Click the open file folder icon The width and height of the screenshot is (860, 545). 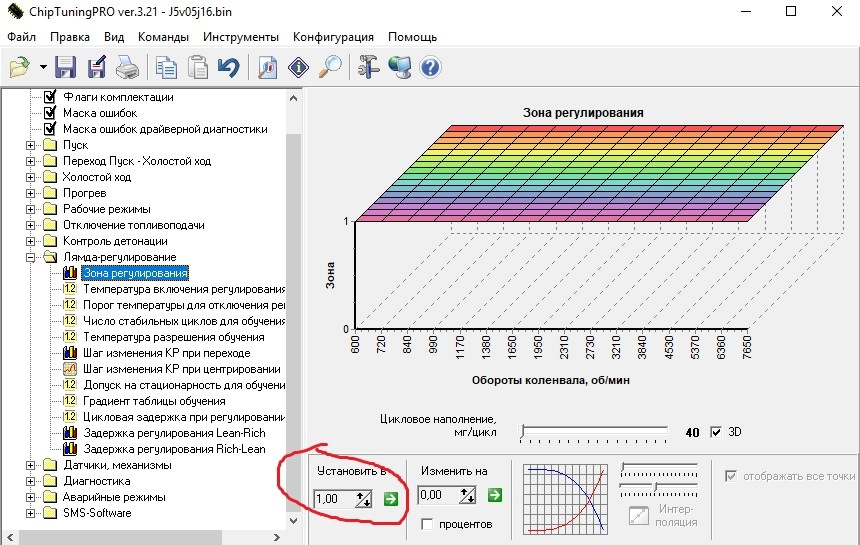pos(20,67)
